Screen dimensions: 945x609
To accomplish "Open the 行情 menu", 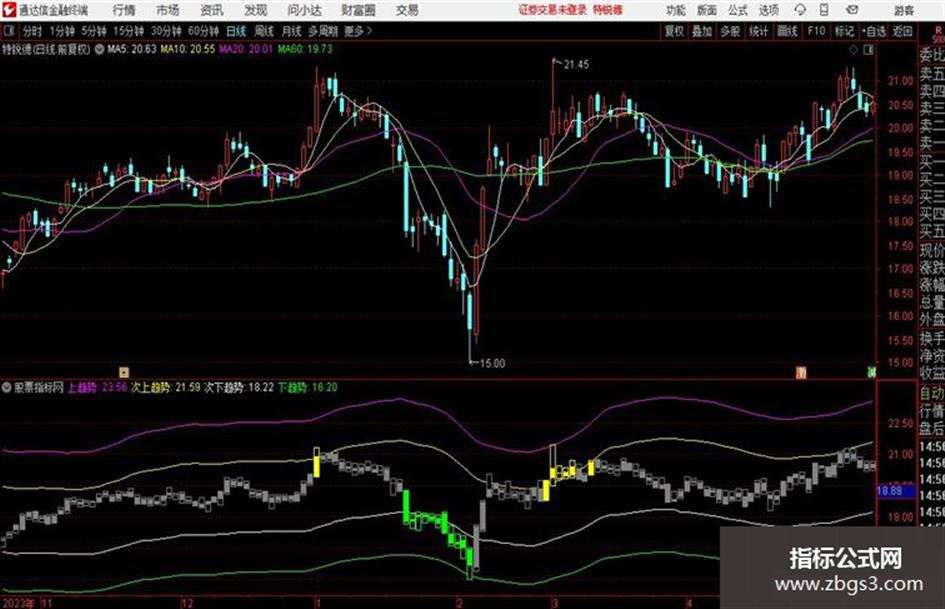I will pos(124,10).
